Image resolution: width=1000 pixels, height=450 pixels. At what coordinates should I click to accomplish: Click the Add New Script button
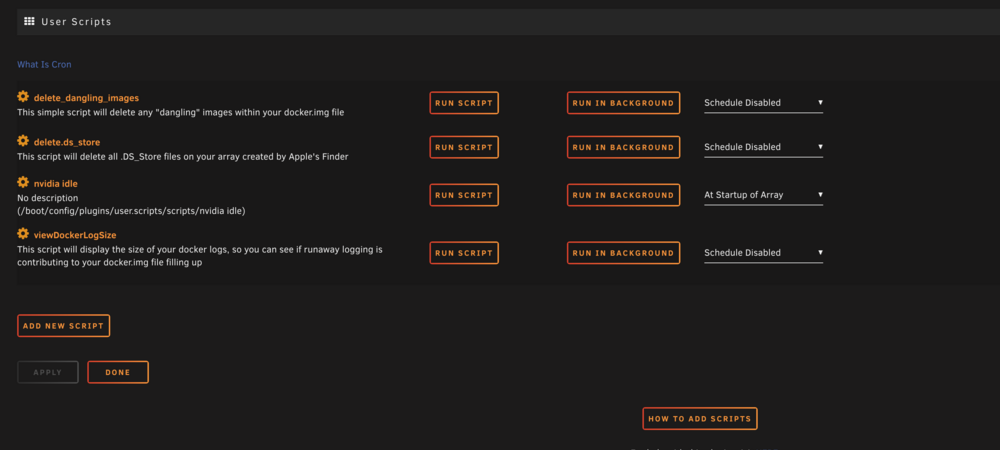63,326
